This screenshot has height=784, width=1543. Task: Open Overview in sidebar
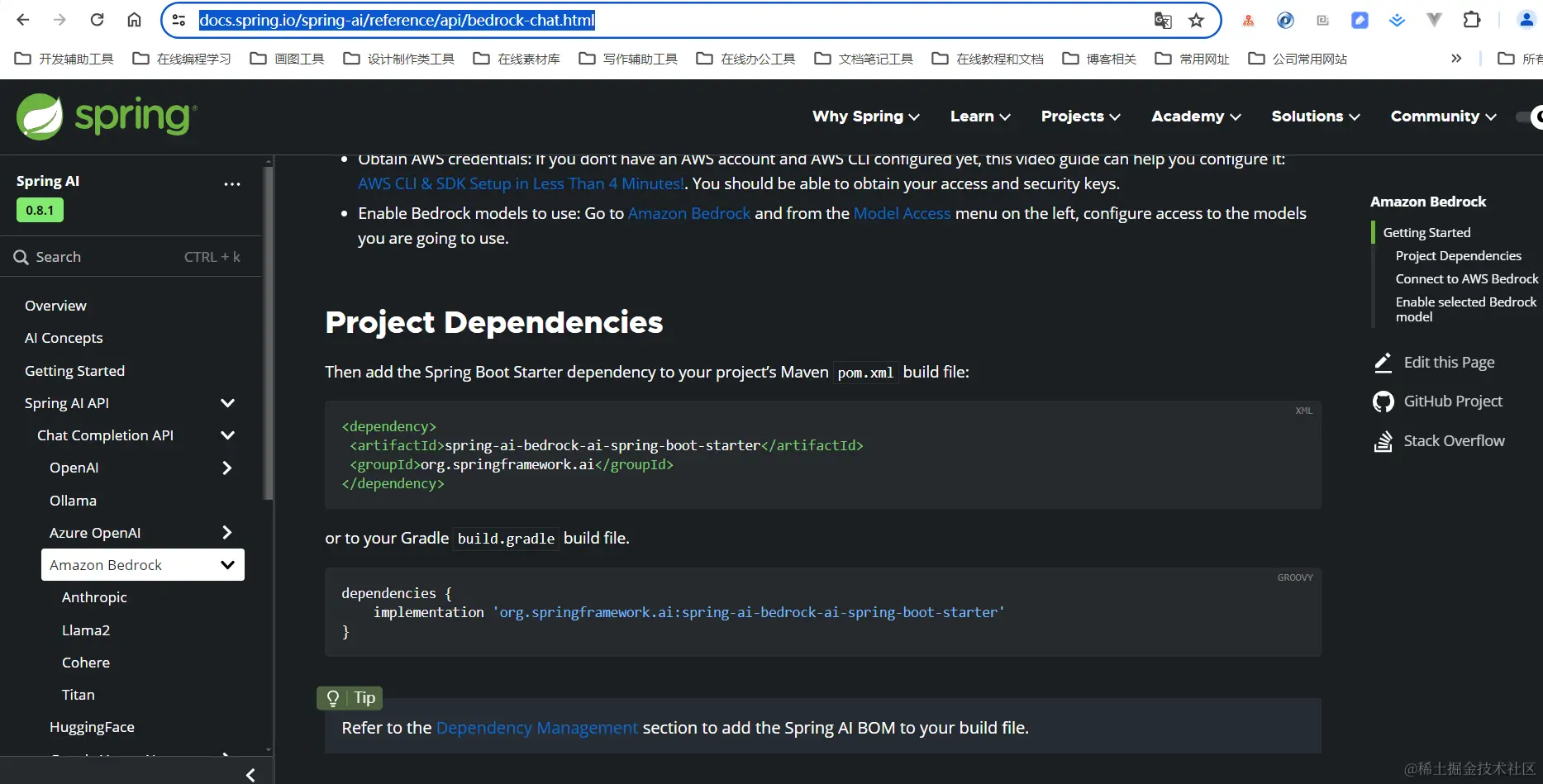[55, 306]
